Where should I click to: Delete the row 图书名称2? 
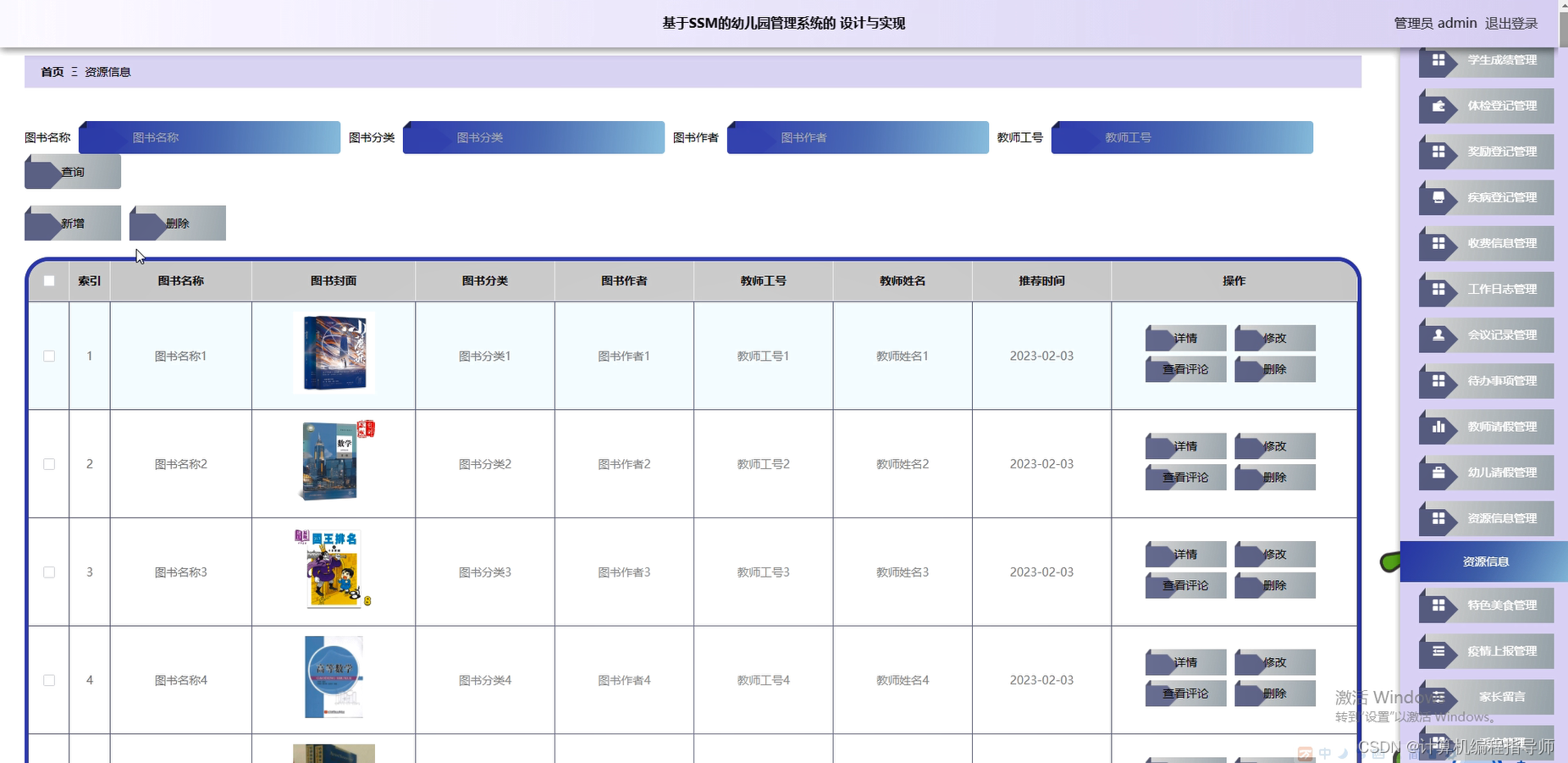pos(1275,478)
